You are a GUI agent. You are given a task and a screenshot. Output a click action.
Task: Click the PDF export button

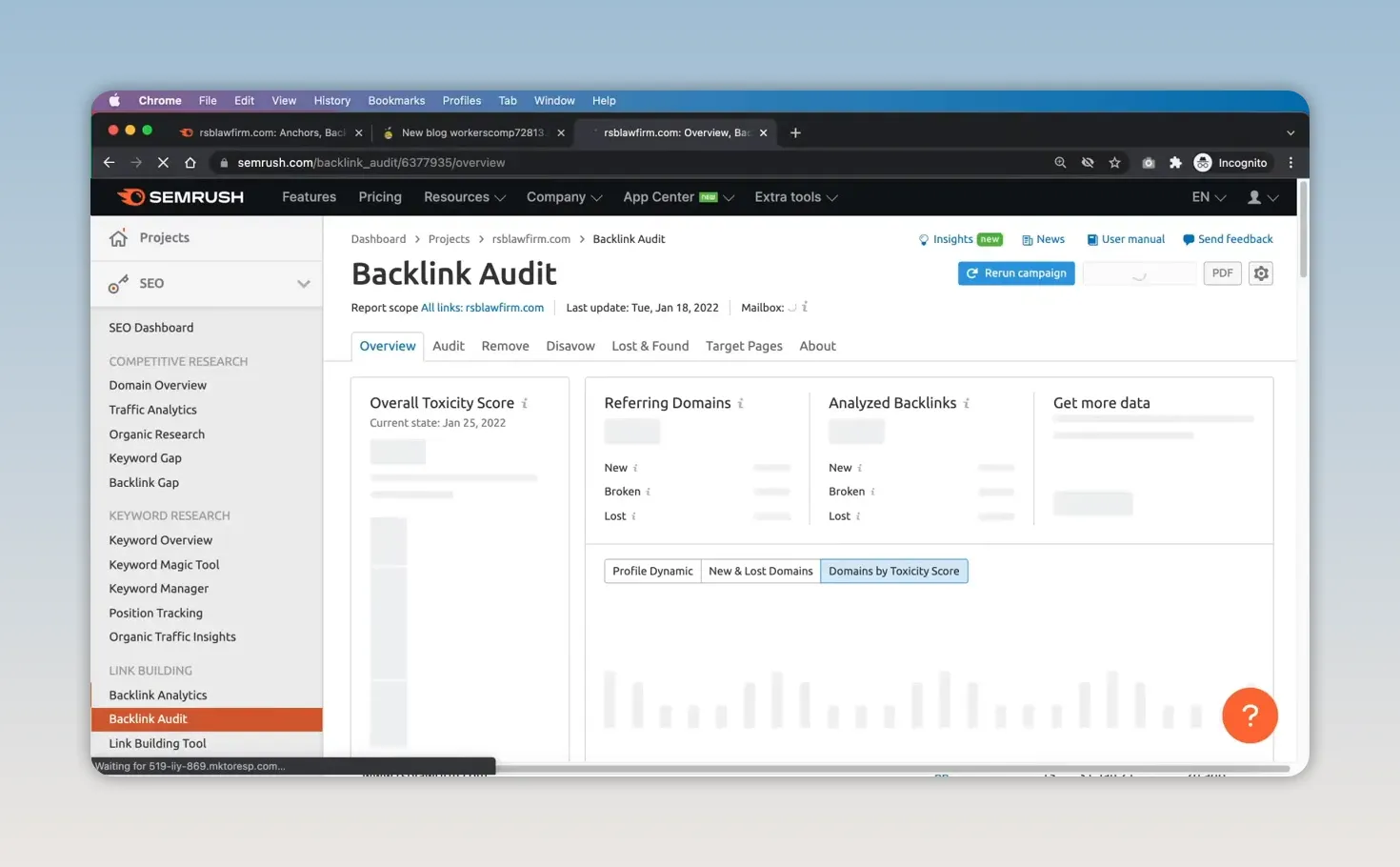coord(1222,273)
